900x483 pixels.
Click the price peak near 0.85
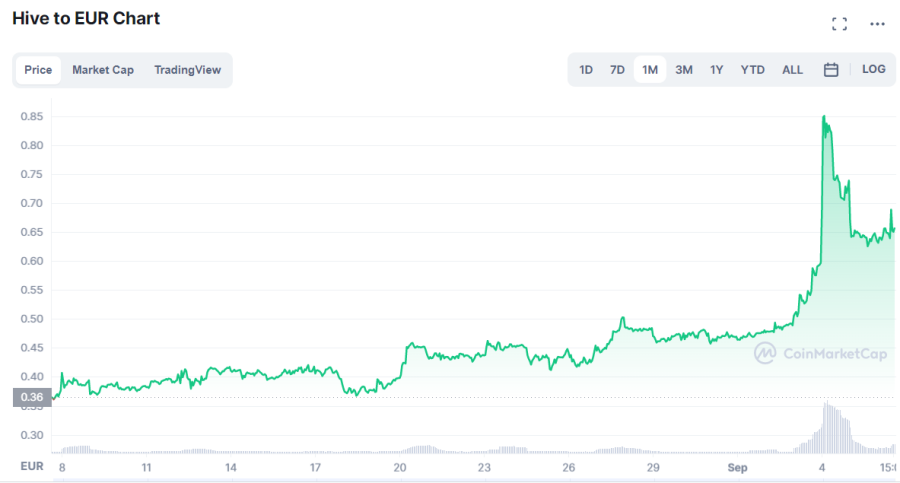pos(824,118)
